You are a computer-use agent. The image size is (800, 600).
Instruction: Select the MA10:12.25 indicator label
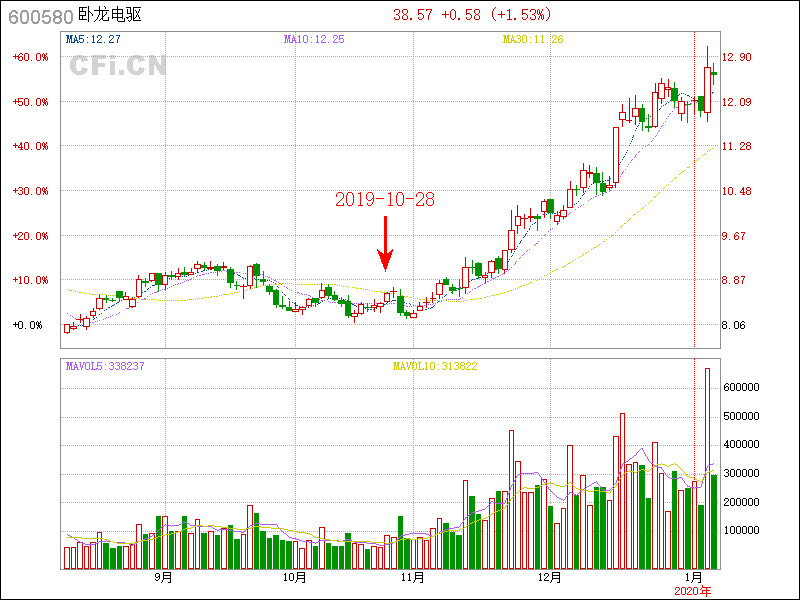point(314,39)
